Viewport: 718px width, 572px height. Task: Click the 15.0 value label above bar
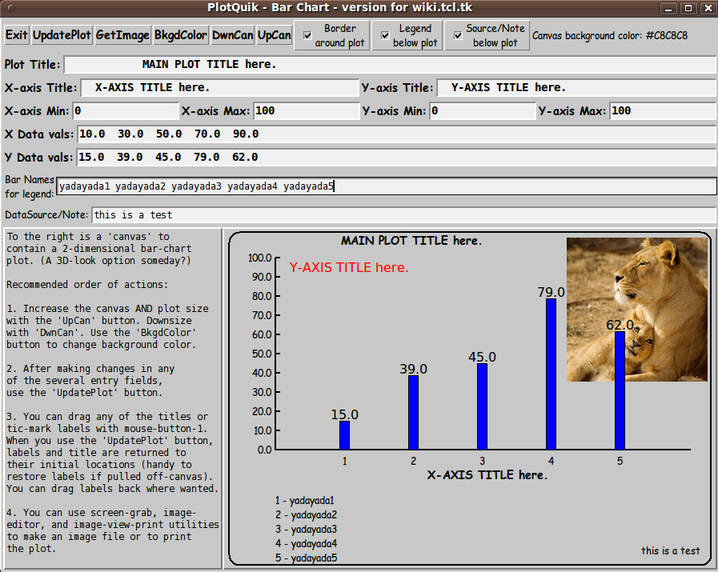point(345,414)
